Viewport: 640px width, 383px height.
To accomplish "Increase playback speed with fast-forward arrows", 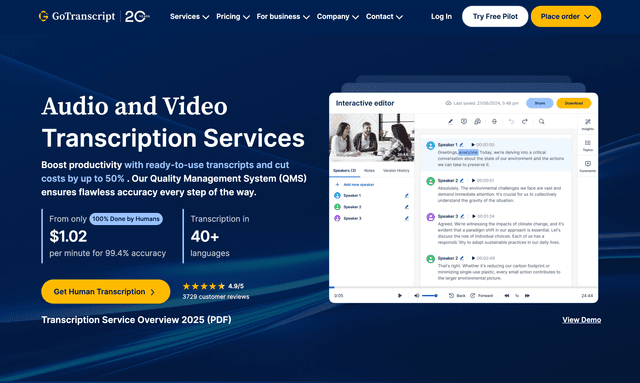I will tap(527, 296).
